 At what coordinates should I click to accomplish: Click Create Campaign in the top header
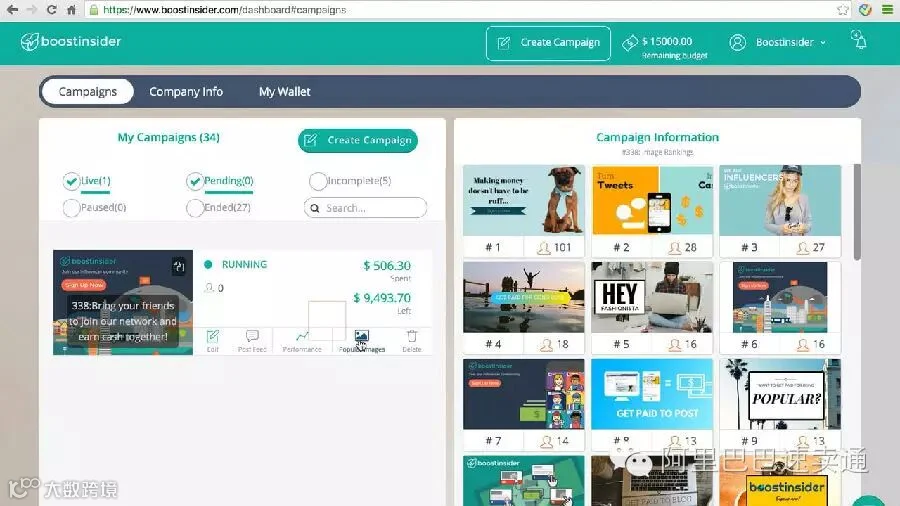(x=548, y=43)
